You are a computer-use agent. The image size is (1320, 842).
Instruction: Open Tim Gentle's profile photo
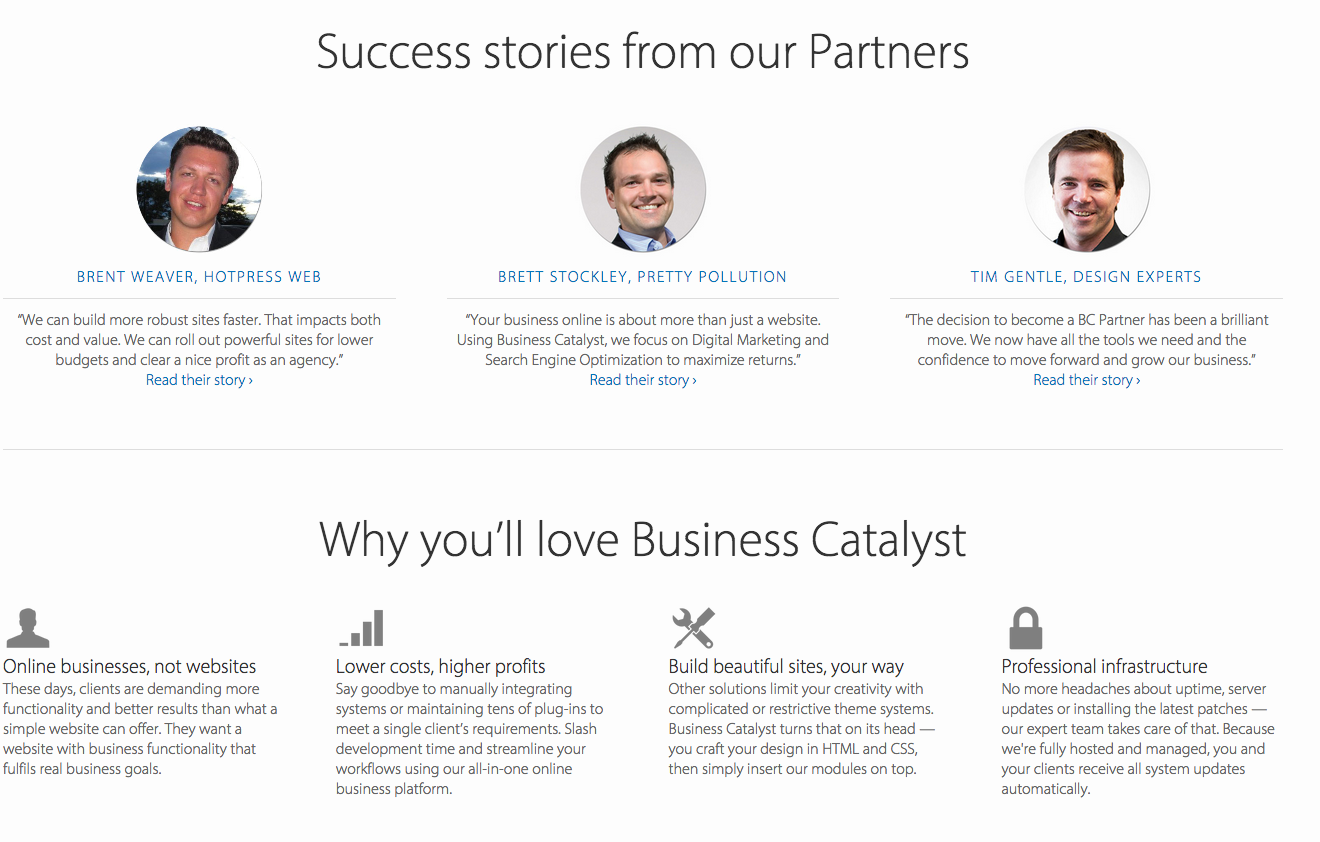coord(1087,189)
